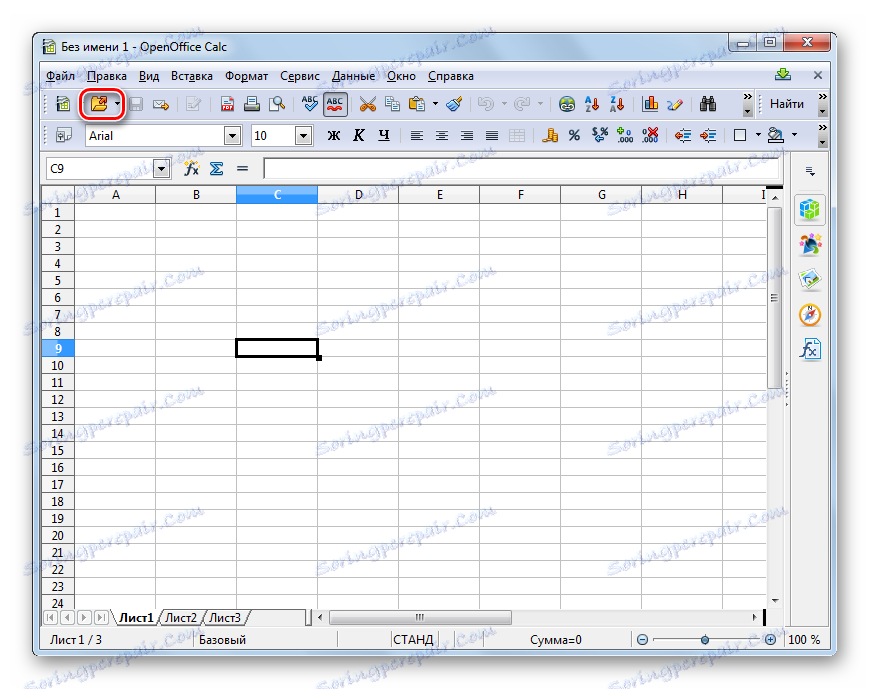
Task: Toggle AutoSpellcheck ABC button
Action: 335,104
